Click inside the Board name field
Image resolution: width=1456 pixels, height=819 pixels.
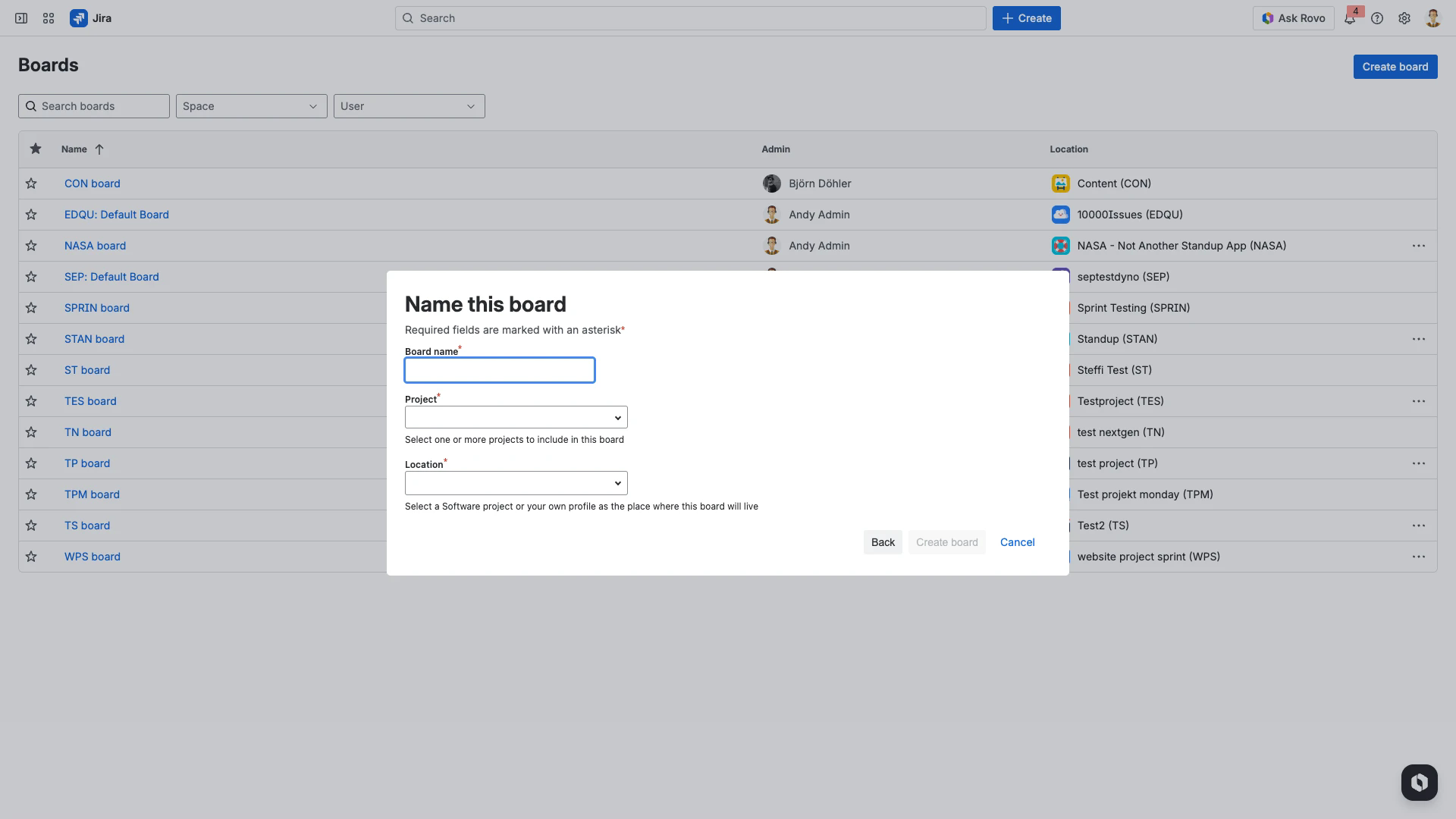(499, 370)
